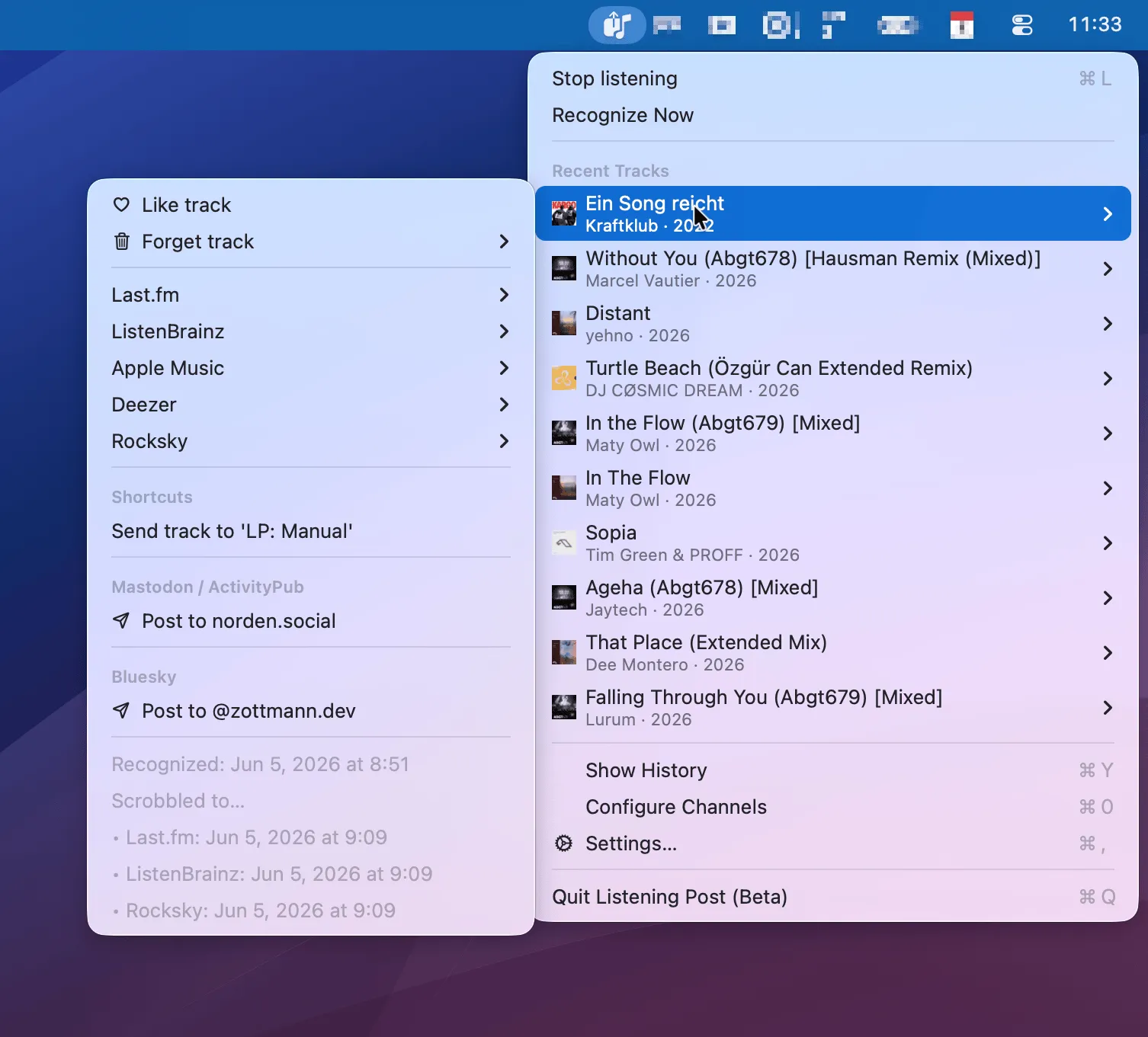Expand the Rocksky submenu chevron
Viewport: 1148px width, 1037px height.
click(504, 441)
